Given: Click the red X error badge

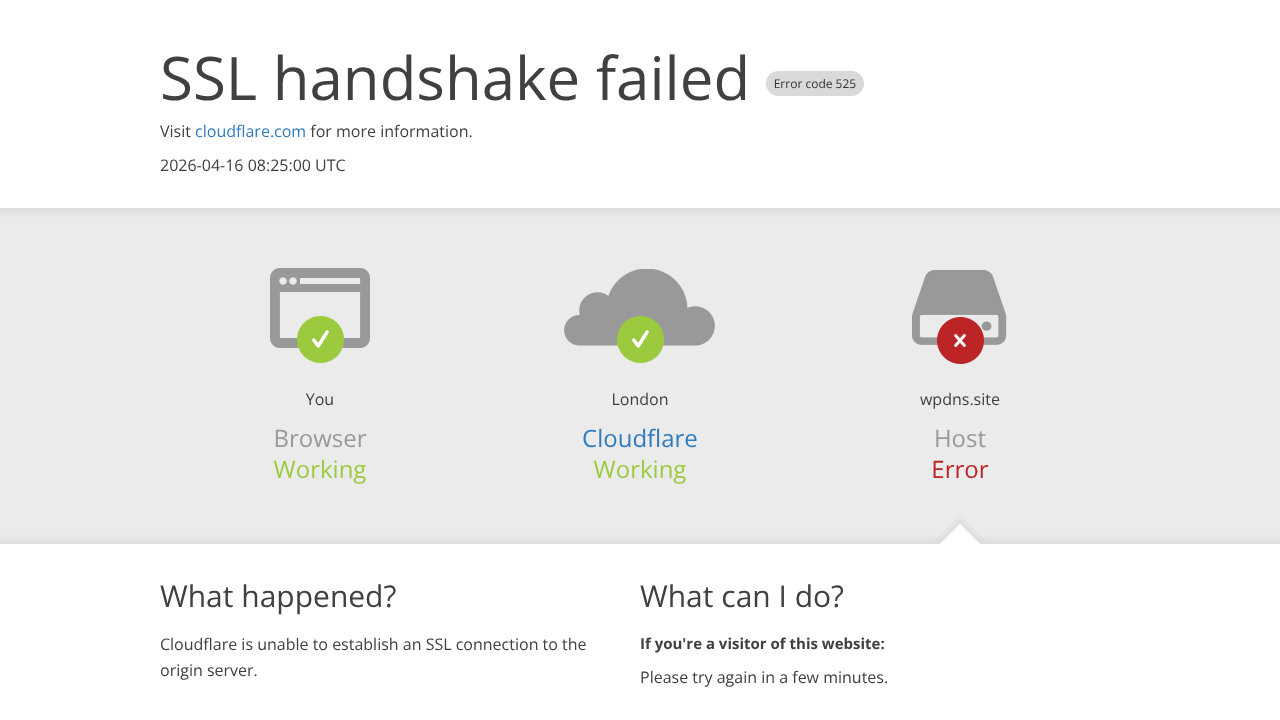Looking at the screenshot, I should tap(960, 340).
